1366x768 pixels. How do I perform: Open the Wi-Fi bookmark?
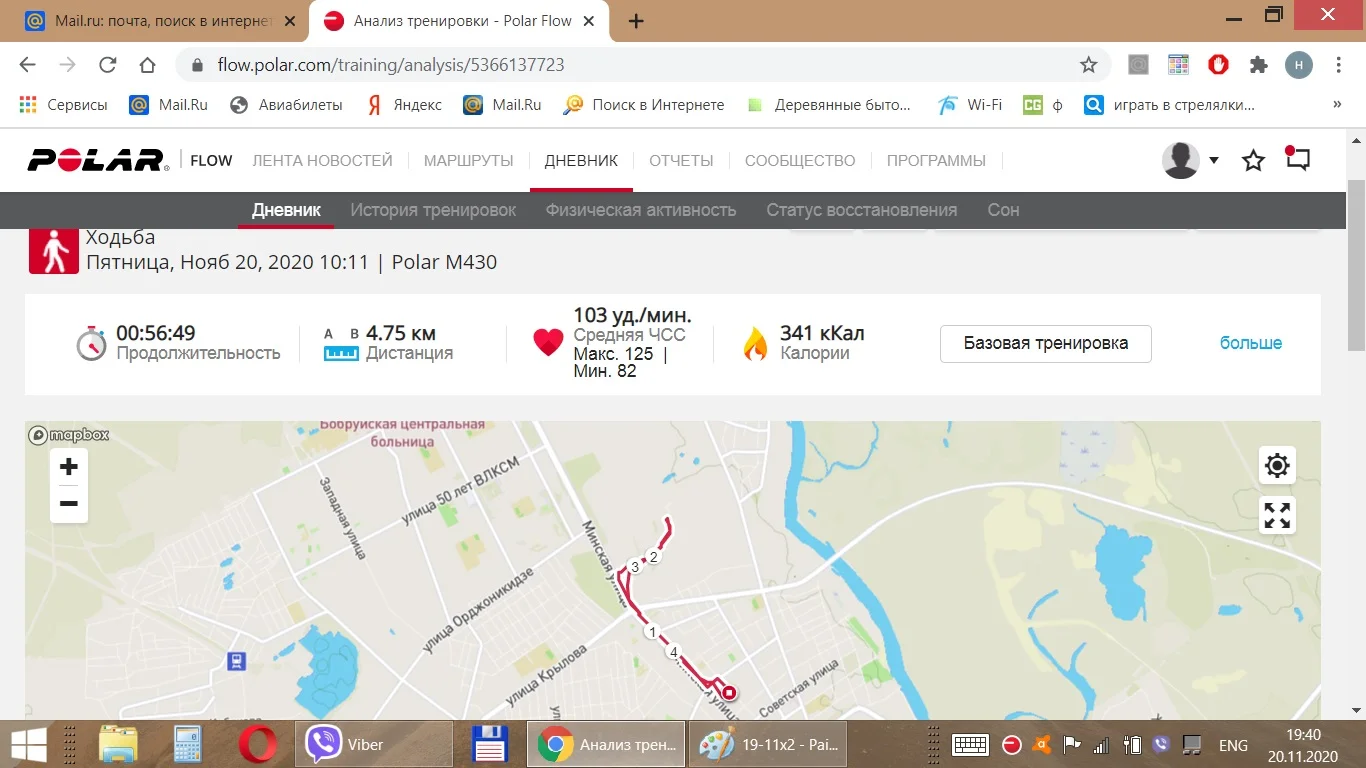[970, 104]
